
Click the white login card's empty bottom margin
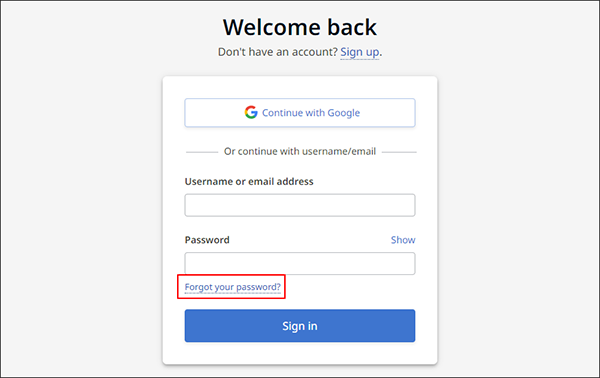tap(300, 353)
